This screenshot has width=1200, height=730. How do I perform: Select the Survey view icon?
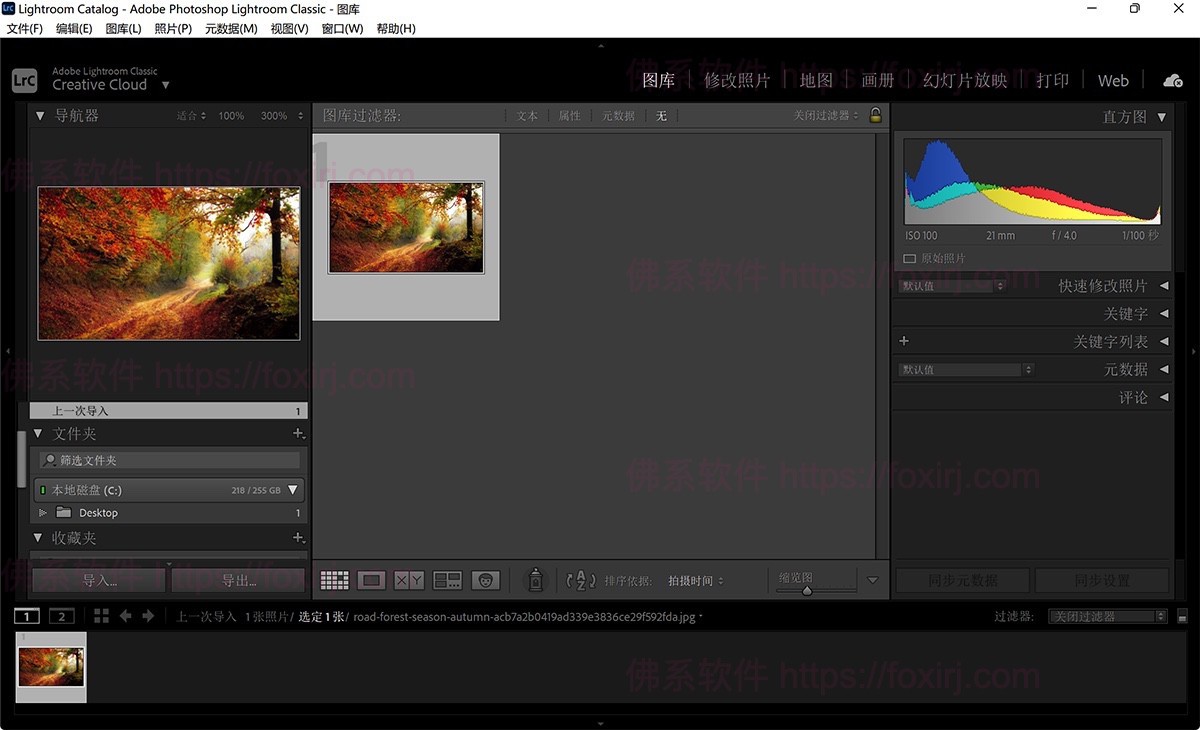click(446, 580)
